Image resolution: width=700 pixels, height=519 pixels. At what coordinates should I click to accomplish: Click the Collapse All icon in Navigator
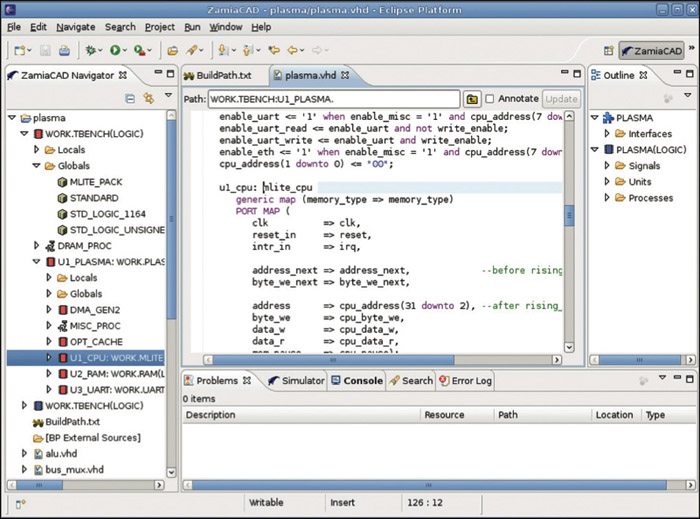130,97
